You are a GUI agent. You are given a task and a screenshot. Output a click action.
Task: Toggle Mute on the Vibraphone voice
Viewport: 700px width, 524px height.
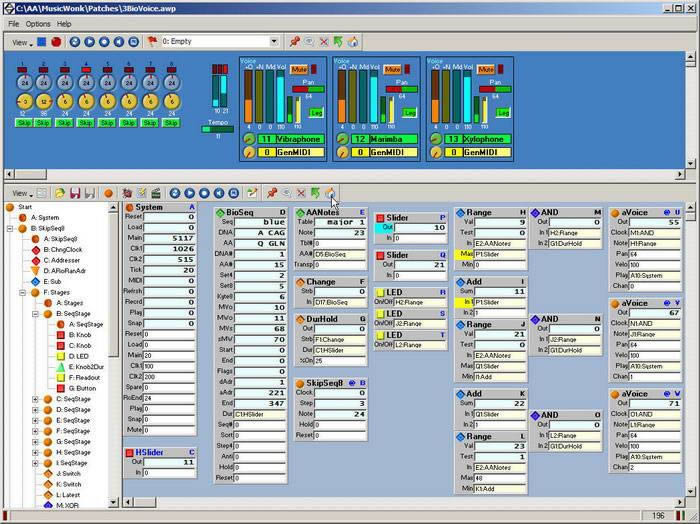coord(299,70)
